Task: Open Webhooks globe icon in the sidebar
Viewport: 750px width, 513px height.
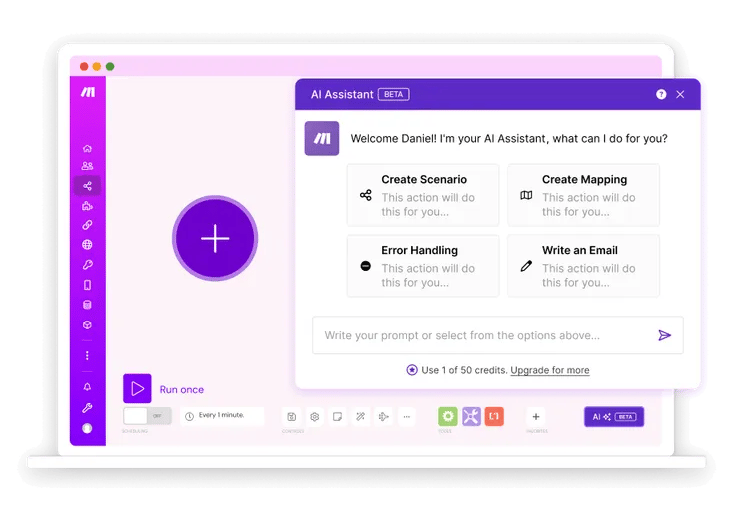Action: (x=87, y=245)
